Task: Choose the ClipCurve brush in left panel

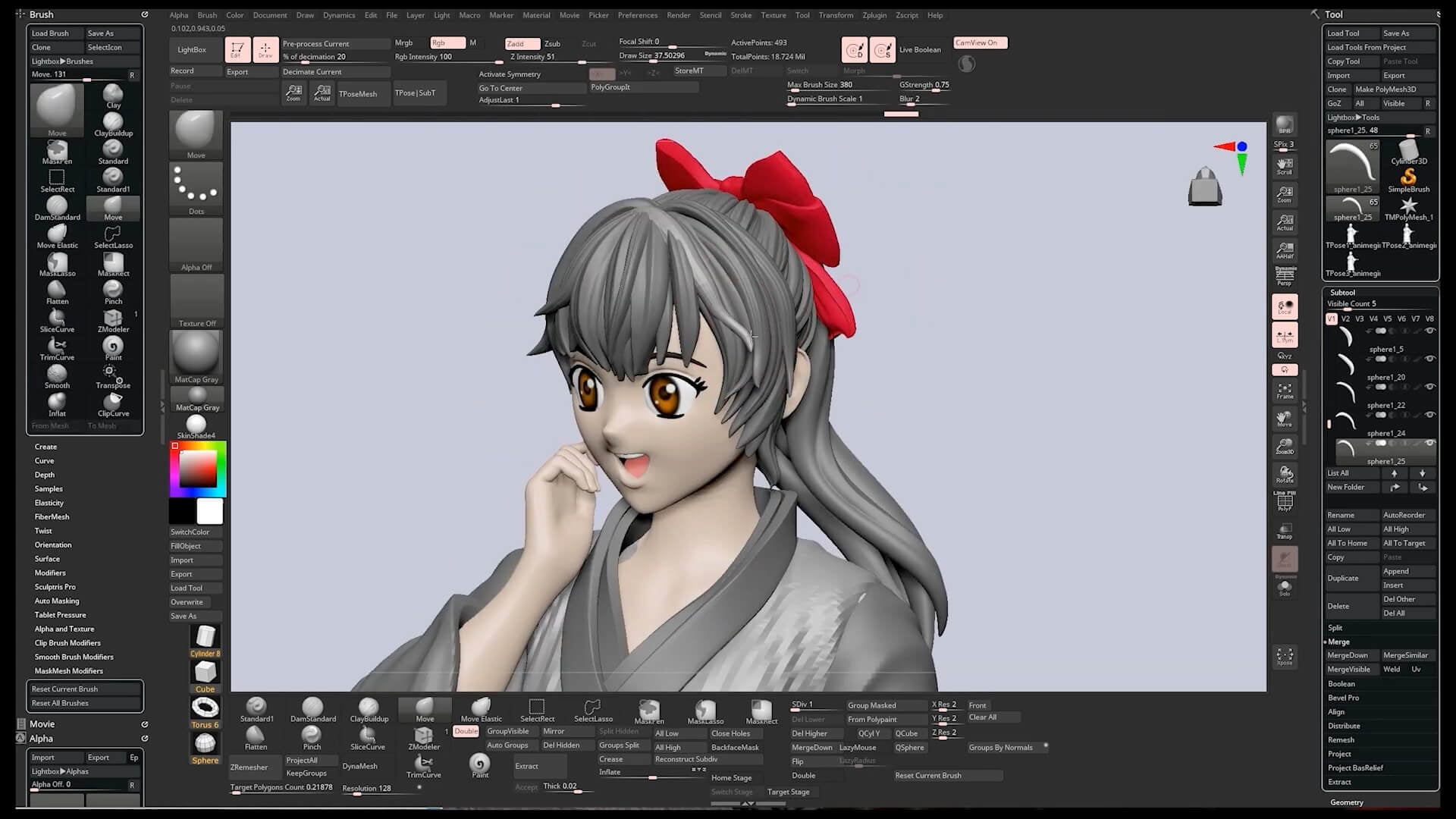Action: pos(113,404)
